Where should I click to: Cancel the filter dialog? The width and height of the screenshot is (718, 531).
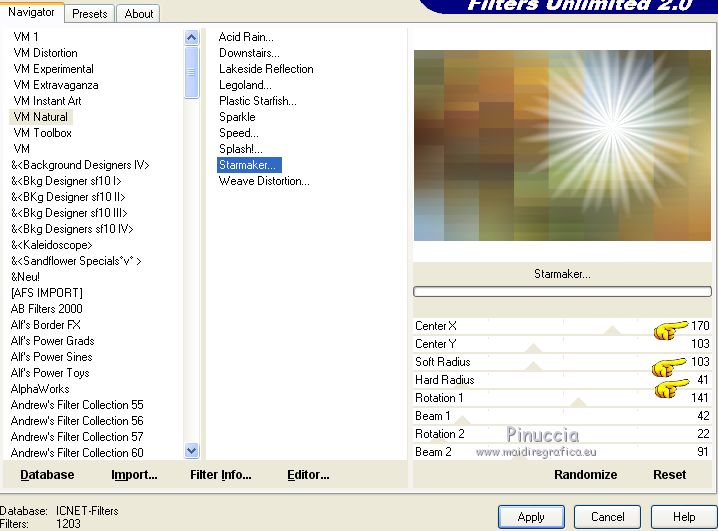[x=608, y=517]
